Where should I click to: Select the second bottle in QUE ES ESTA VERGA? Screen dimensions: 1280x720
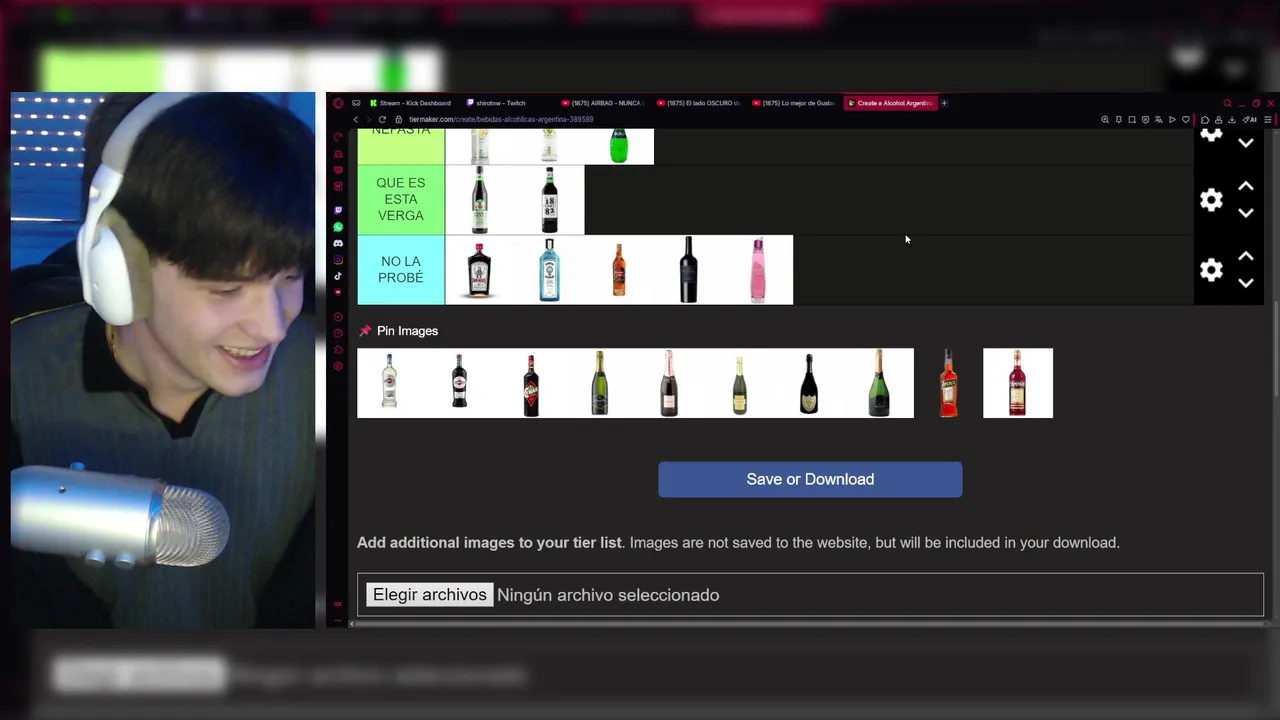[x=549, y=200]
